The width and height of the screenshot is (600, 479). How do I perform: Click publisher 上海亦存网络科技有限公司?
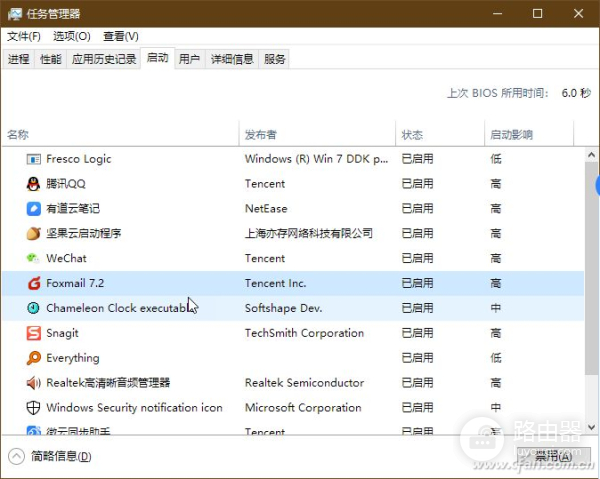[x=309, y=233]
